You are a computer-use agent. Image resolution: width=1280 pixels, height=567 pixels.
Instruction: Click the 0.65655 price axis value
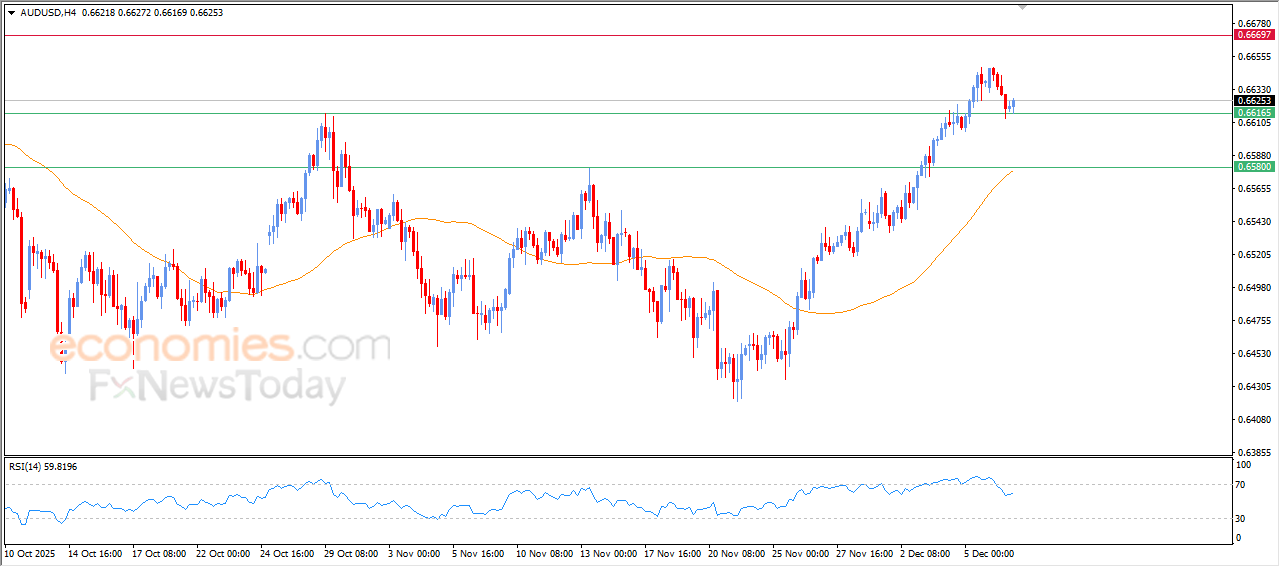[1254, 188]
